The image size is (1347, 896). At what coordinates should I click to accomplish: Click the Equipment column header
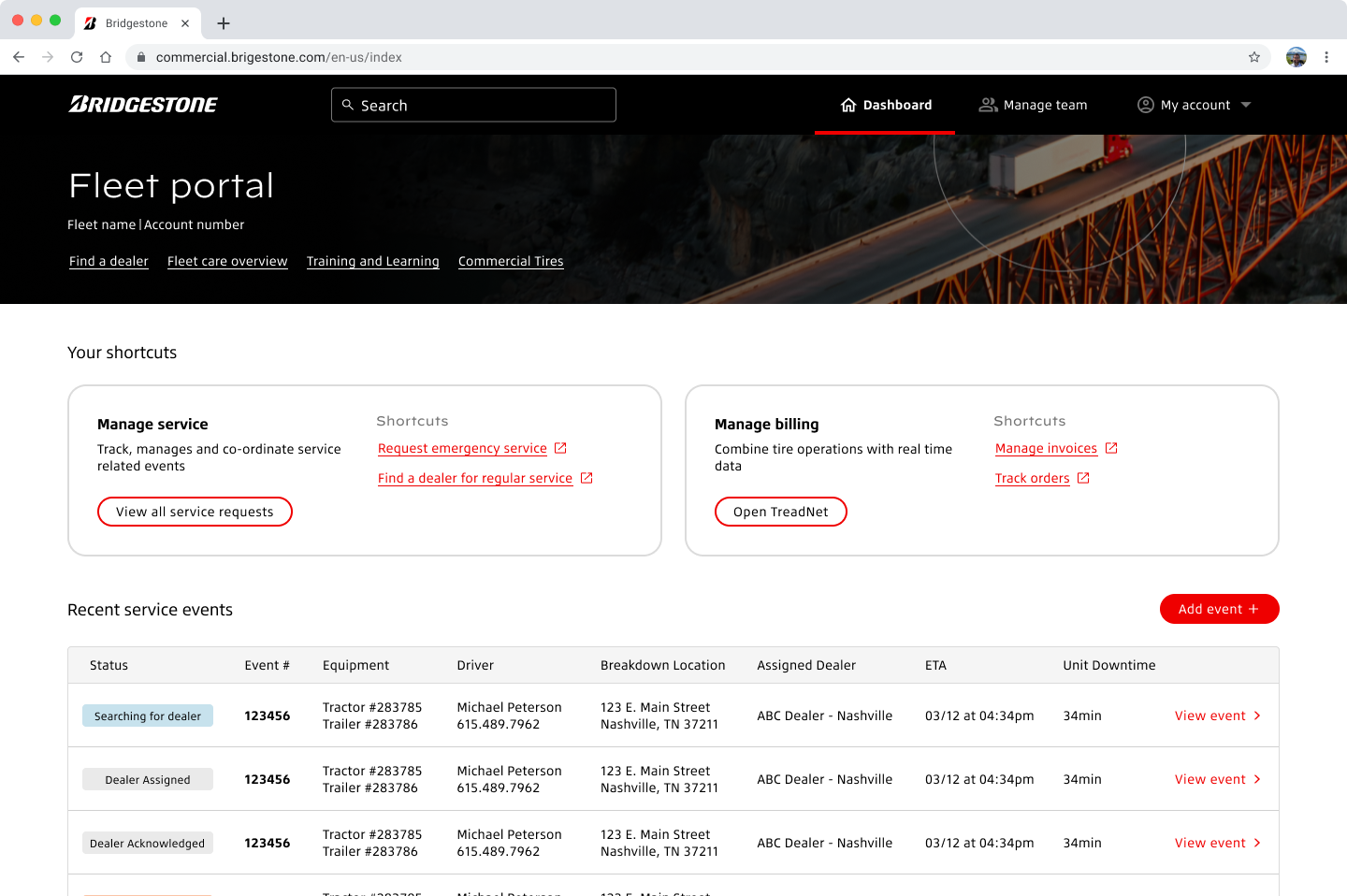point(355,665)
